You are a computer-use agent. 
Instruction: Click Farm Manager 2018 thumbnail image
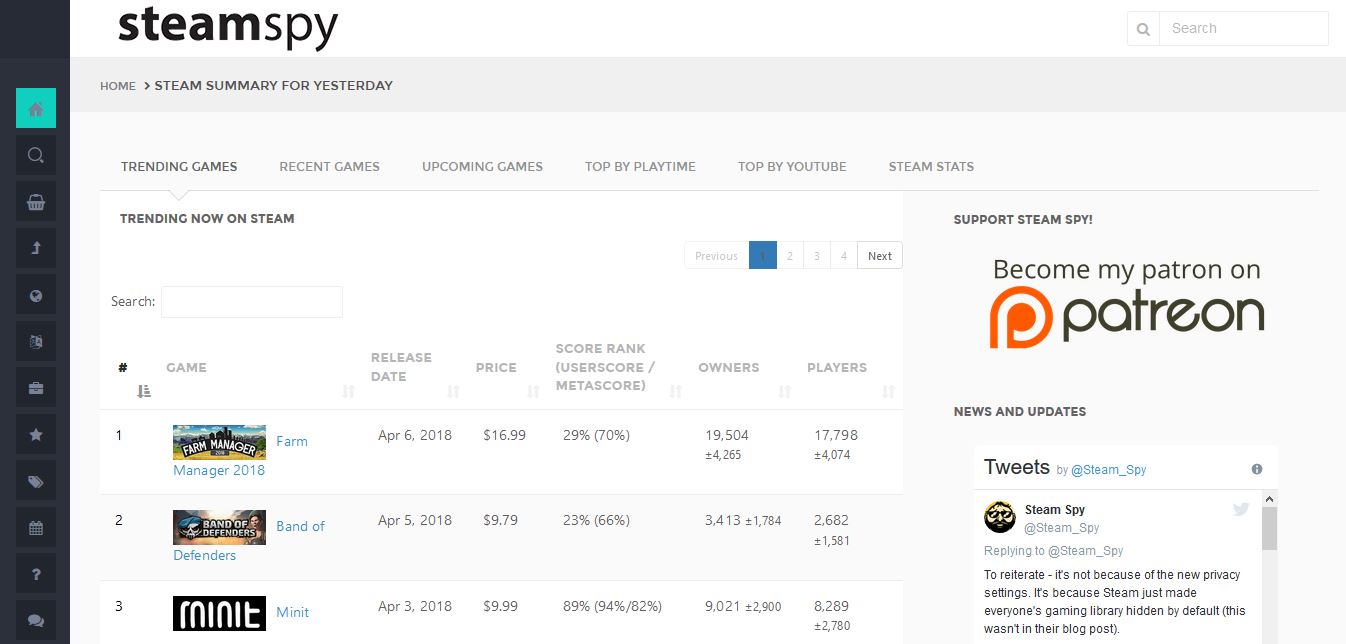[x=219, y=442]
